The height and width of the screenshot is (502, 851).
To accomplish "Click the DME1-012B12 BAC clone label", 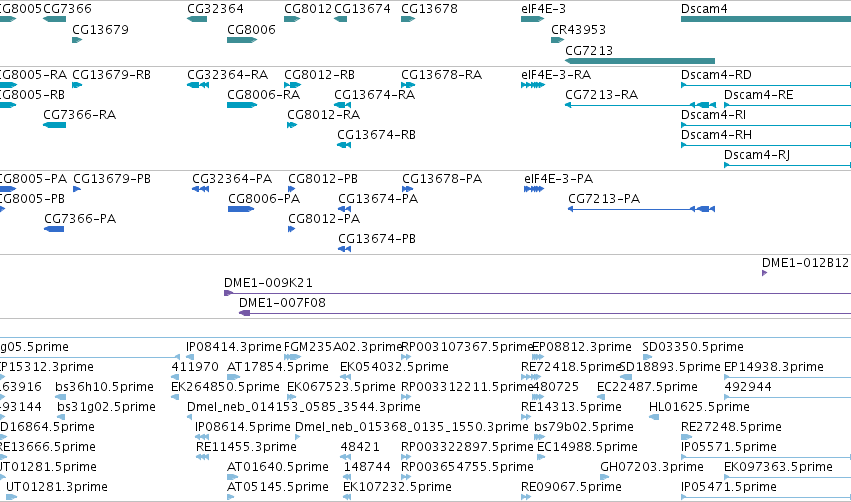I will pyautogui.click(x=805, y=263).
